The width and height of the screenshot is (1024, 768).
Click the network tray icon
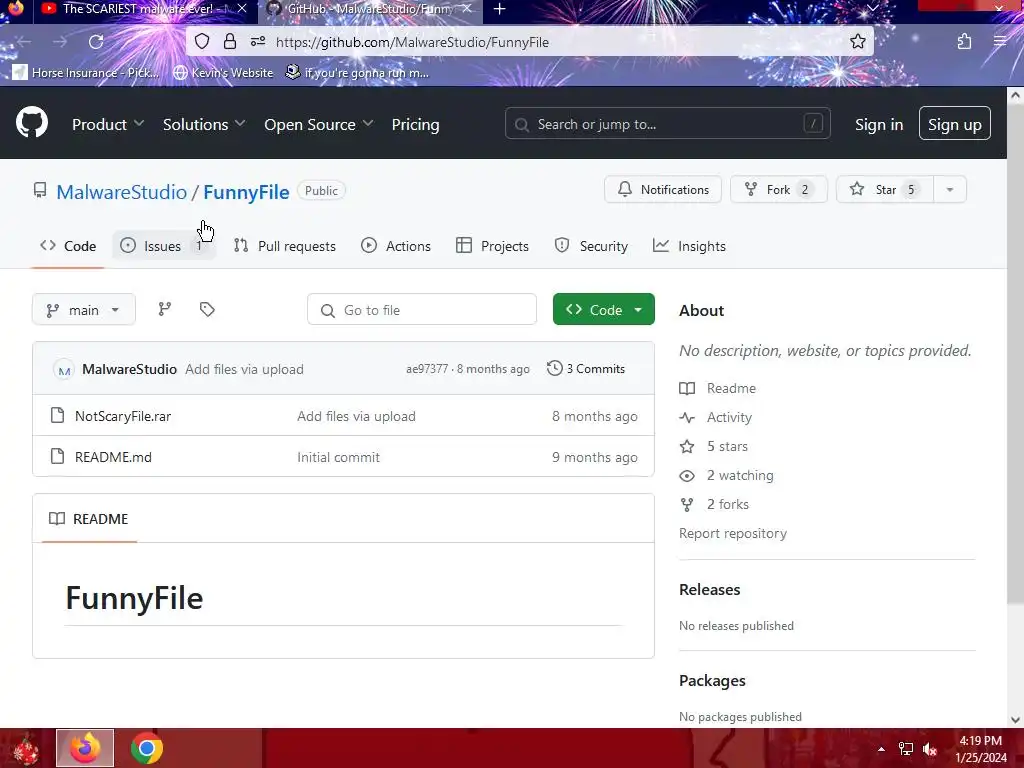tap(906, 749)
